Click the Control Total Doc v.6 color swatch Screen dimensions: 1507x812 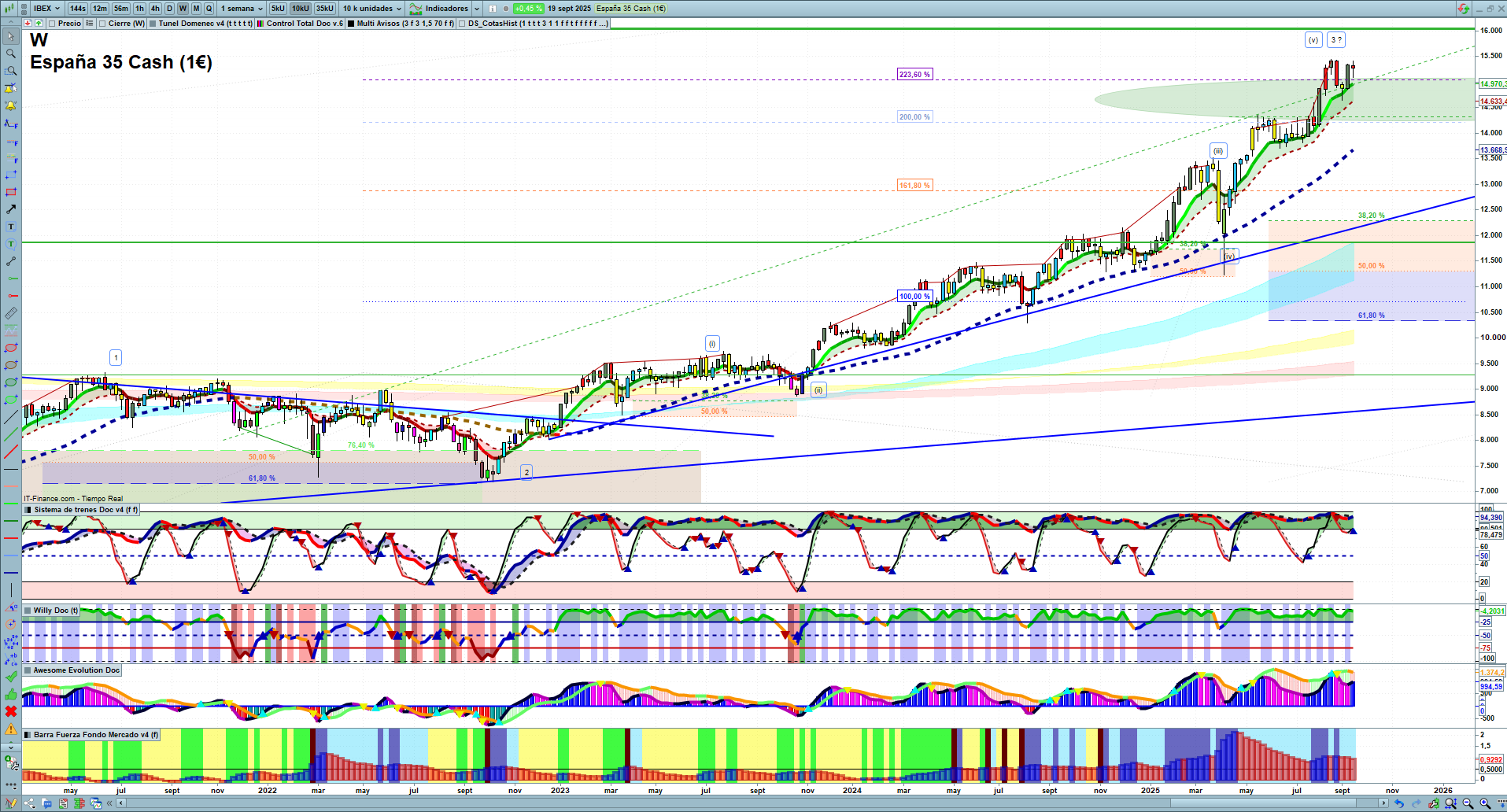coord(260,24)
